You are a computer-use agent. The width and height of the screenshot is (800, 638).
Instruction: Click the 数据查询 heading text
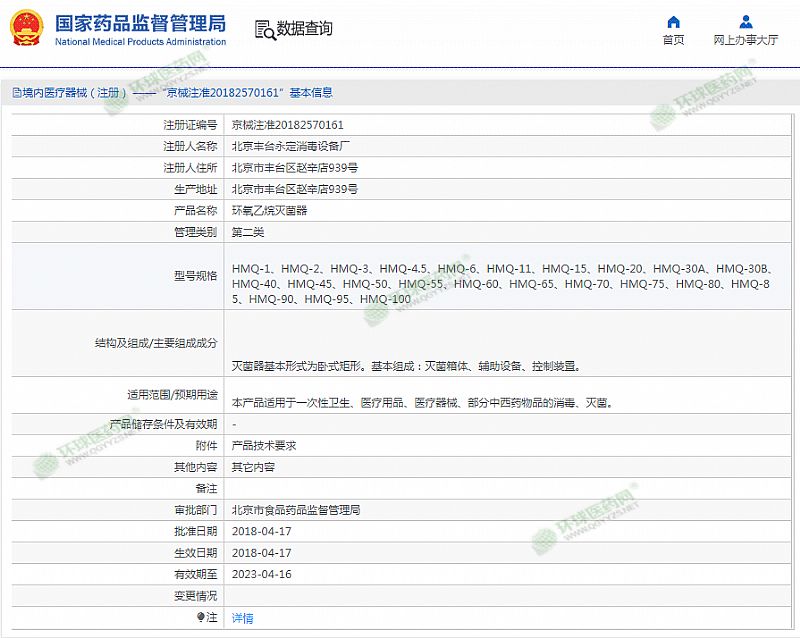[x=305, y=29]
